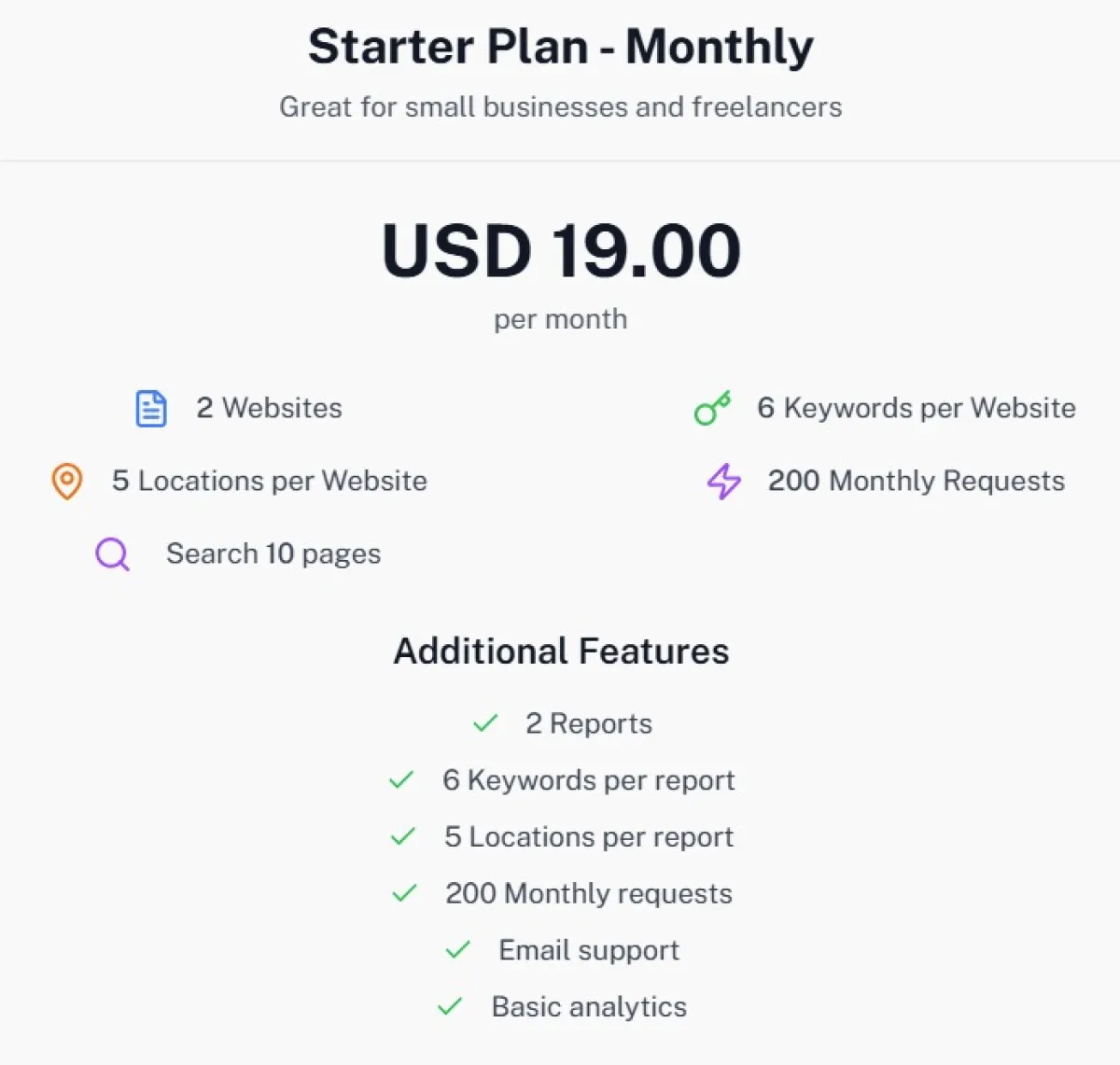The image size is (1120, 1065).
Task: Click the green key icon for Keywords
Action: (x=712, y=409)
